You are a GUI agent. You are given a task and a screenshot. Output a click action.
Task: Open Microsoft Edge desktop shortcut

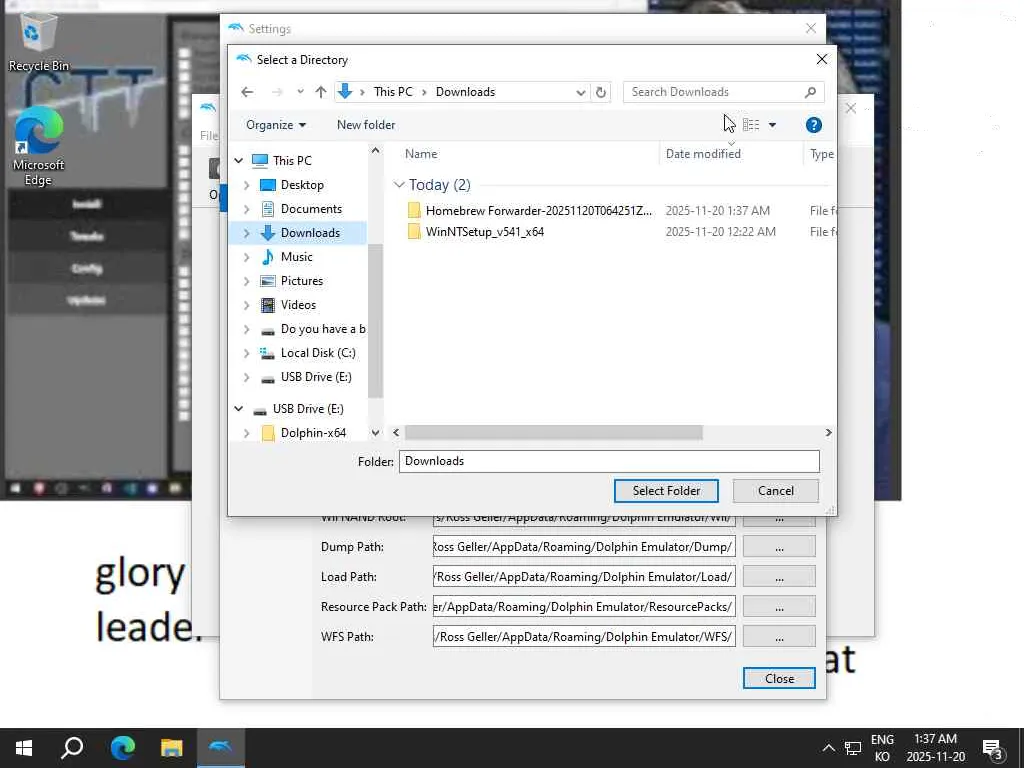click(x=39, y=148)
